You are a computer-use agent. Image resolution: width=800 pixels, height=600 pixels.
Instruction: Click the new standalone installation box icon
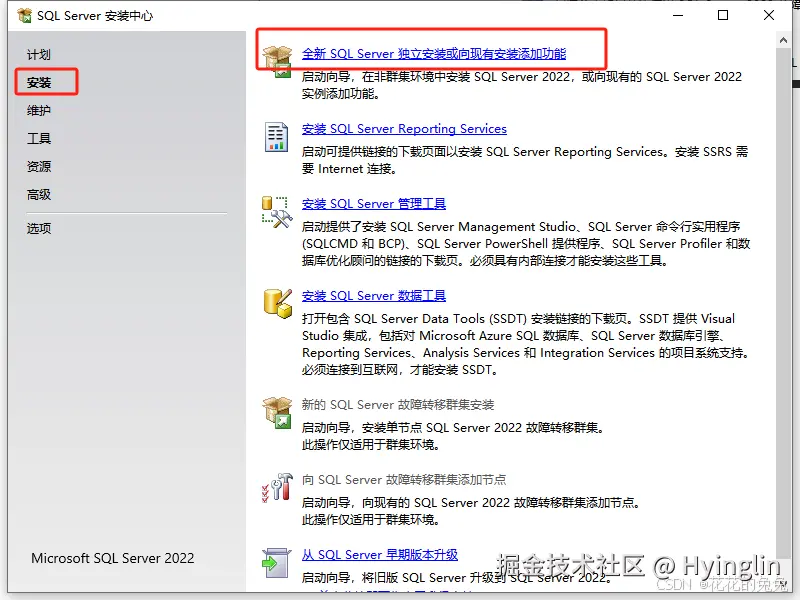[x=277, y=61]
